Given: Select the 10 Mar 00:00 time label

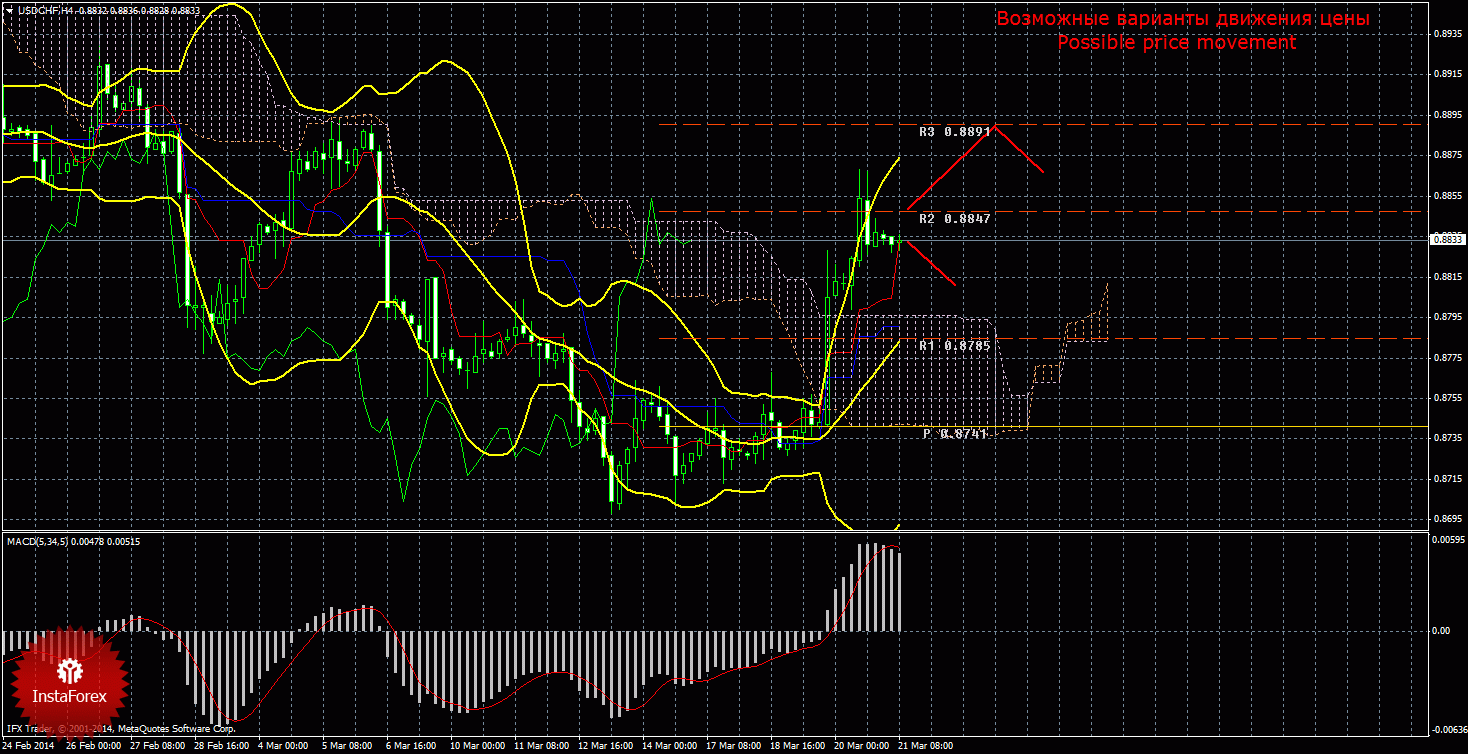Looking at the screenshot, I should (478, 746).
